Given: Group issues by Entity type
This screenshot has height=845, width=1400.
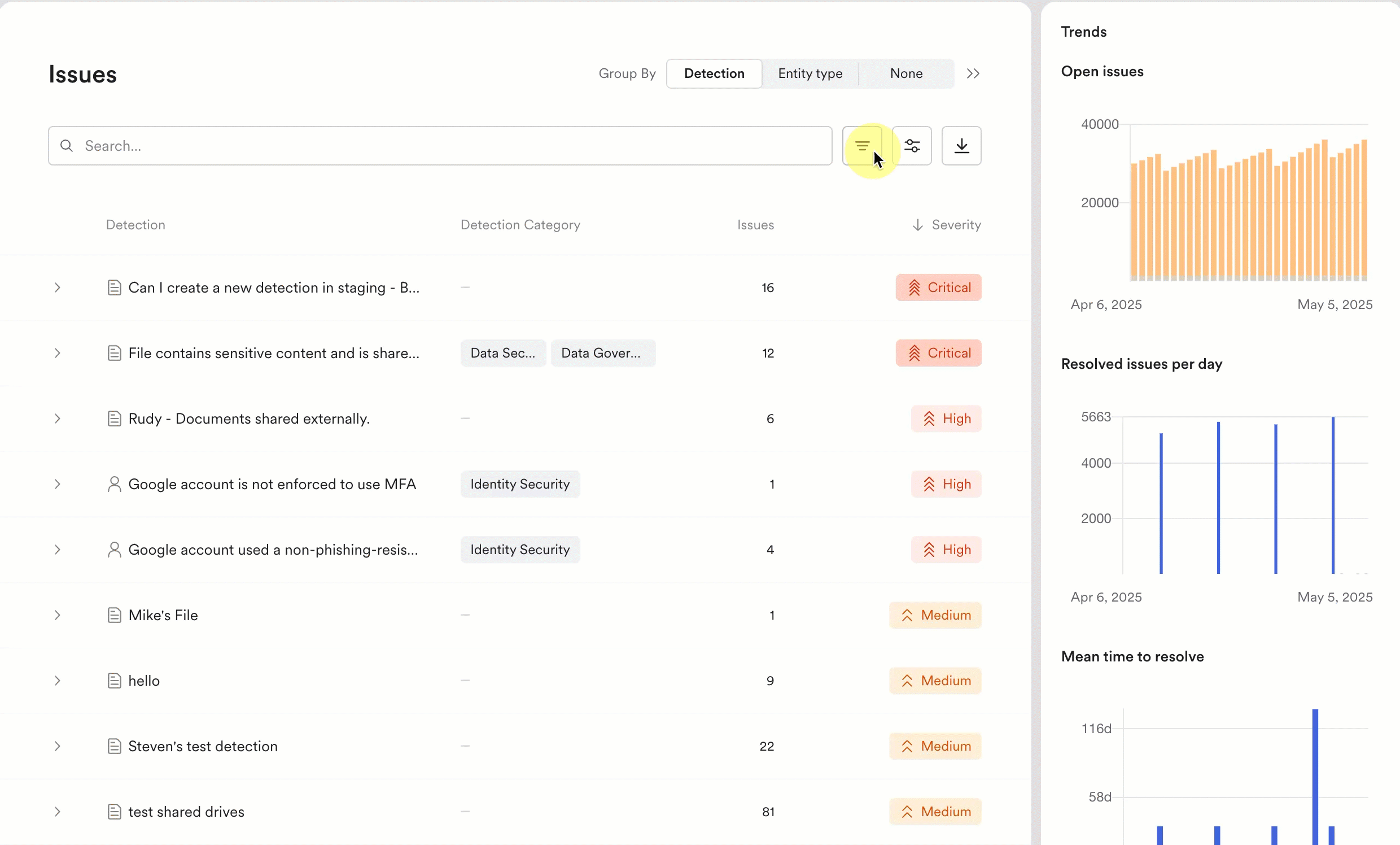Looking at the screenshot, I should pos(810,73).
